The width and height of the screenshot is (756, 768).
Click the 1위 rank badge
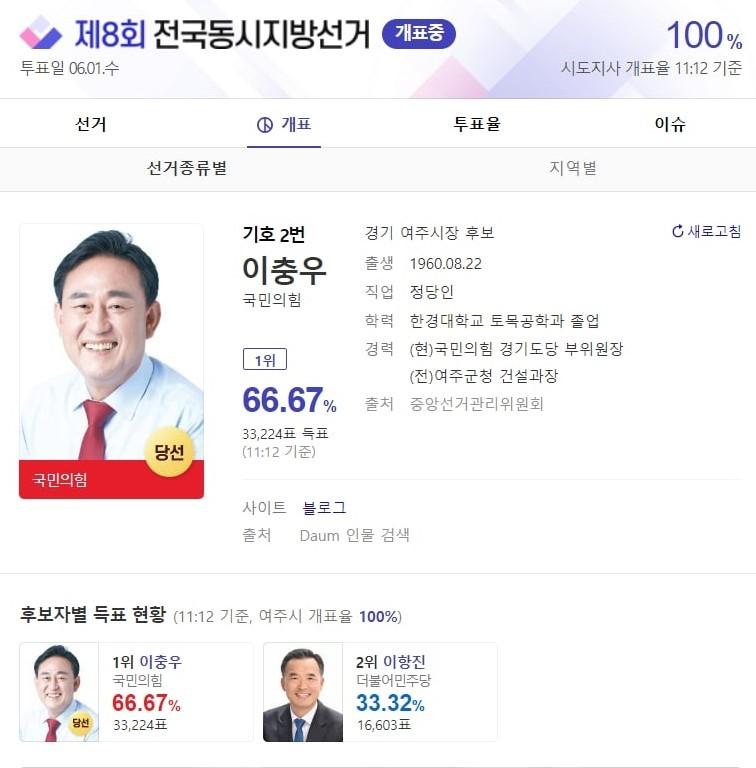pos(265,360)
